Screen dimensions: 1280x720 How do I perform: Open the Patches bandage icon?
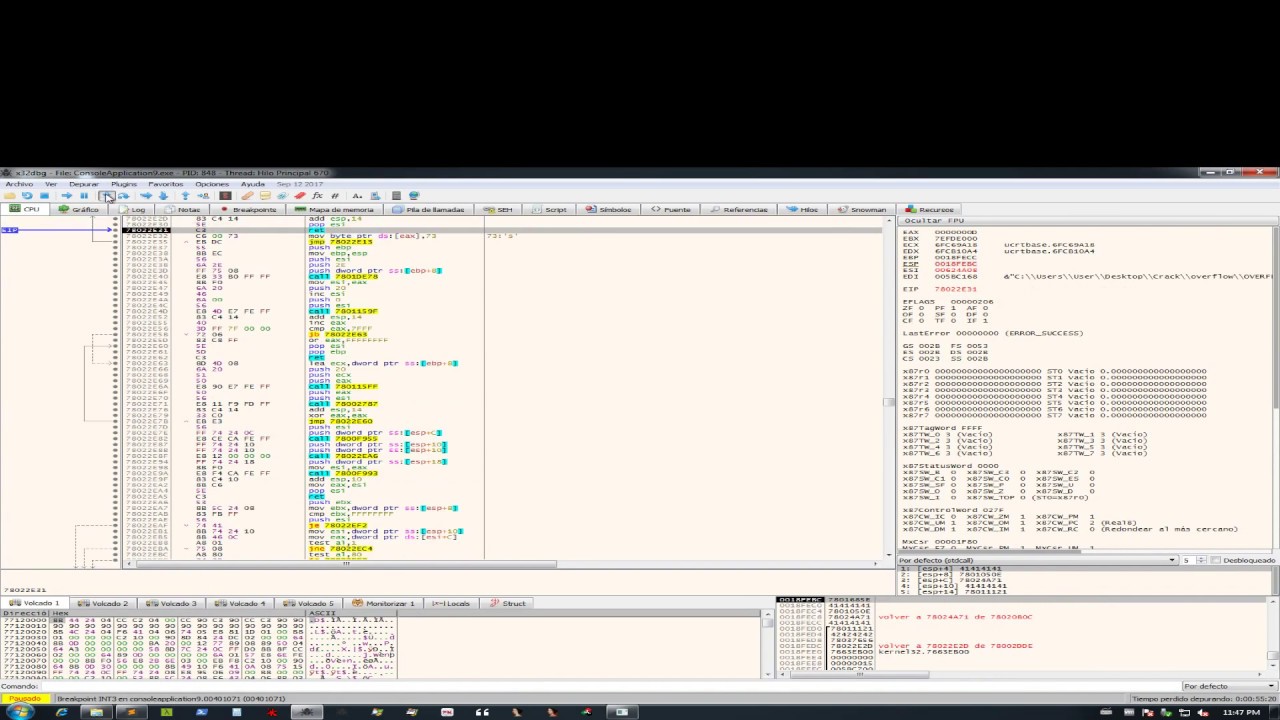click(x=247, y=196)
